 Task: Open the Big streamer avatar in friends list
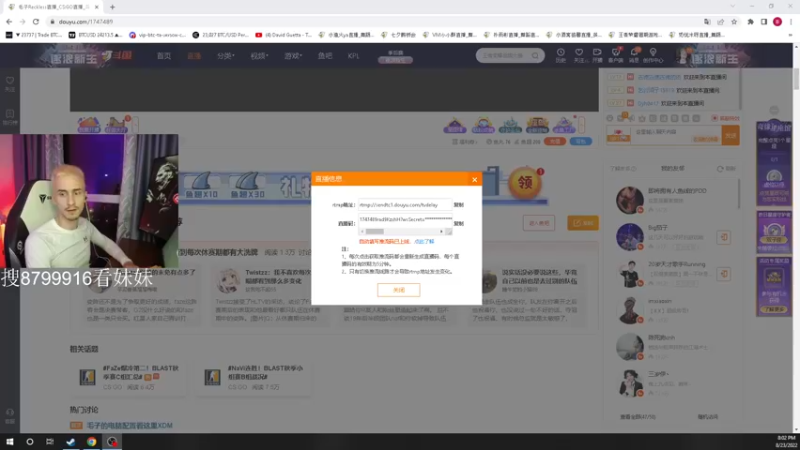point(630,237)
